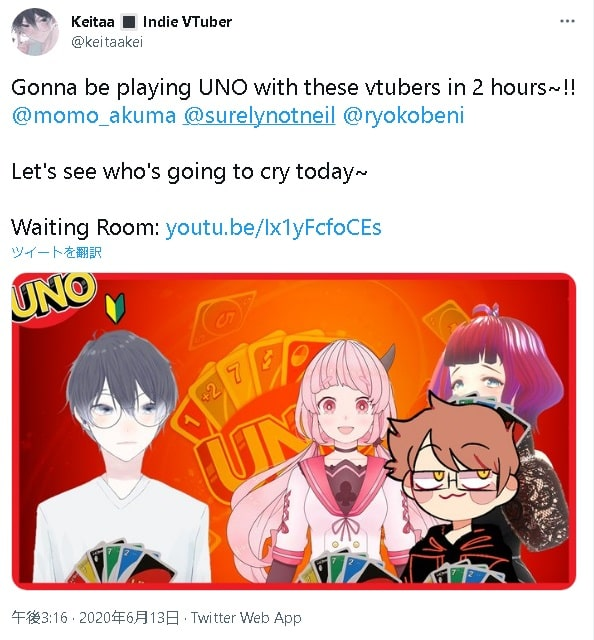Click the Twitter Web App source label
This screenshot has width=594, height=640.
[246, 618]
